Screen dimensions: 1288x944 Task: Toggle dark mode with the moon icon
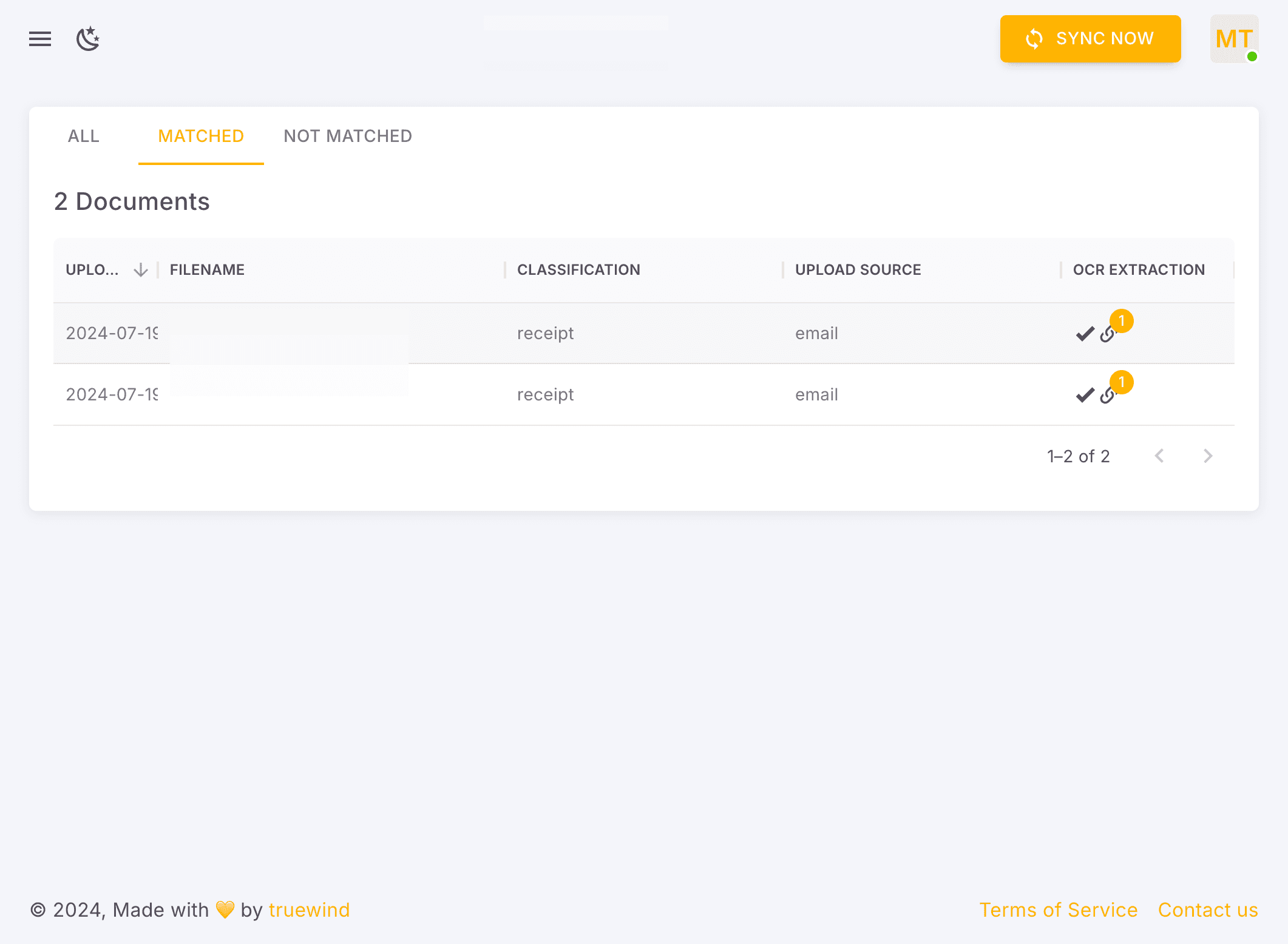click(88, 39)
